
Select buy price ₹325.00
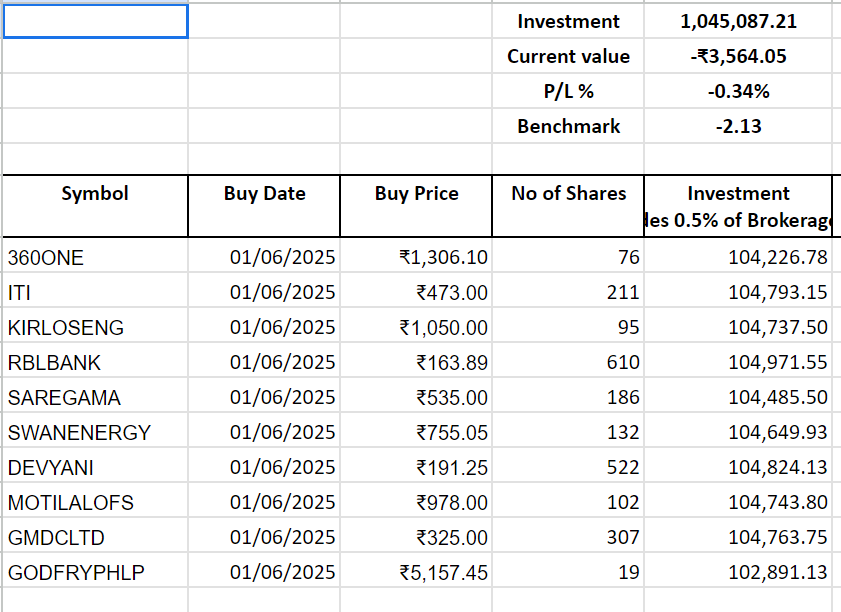click(x=416, y=537)
